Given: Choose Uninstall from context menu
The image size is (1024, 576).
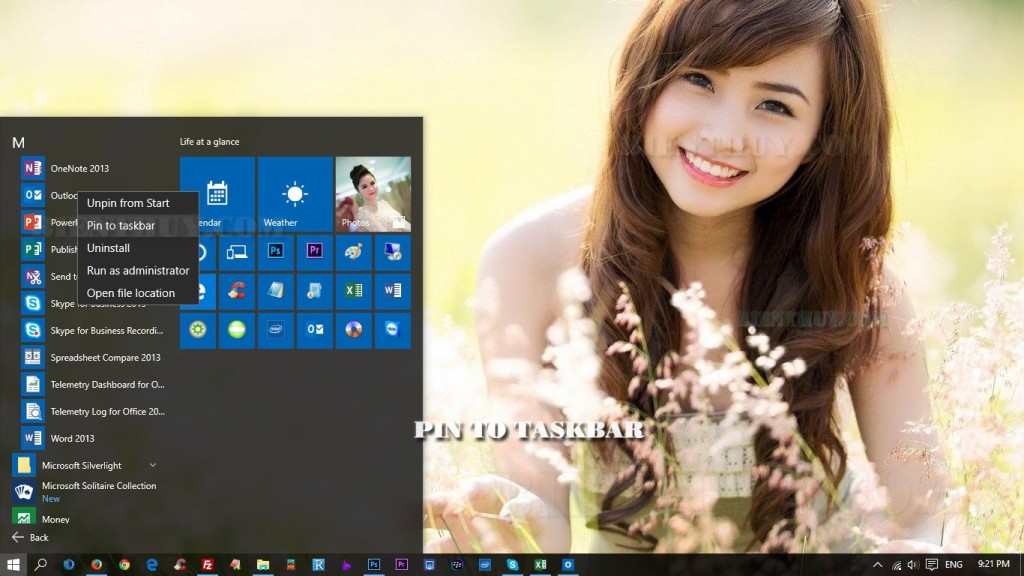Looking at the screenshot, I should (138, 248).
